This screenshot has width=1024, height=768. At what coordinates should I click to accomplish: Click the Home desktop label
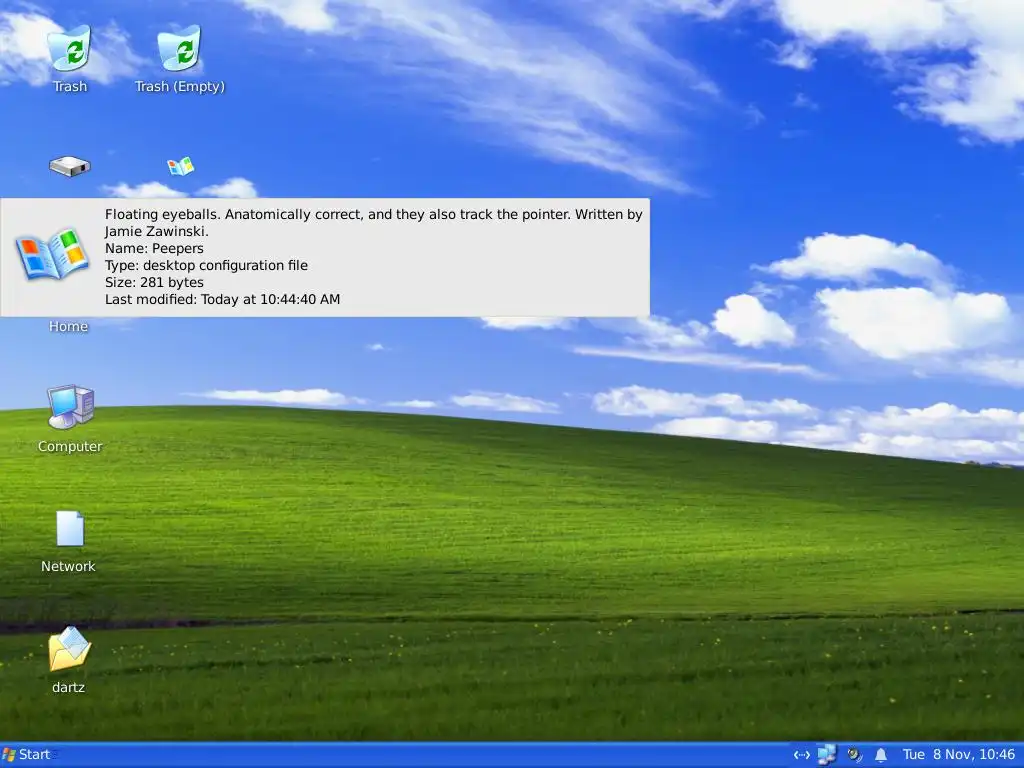click(69, 326)
